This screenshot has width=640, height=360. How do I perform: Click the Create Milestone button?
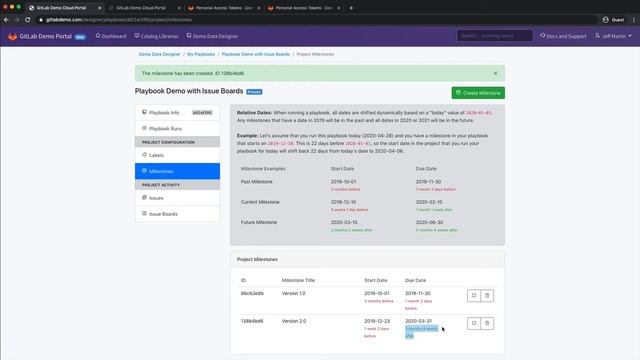478,93
